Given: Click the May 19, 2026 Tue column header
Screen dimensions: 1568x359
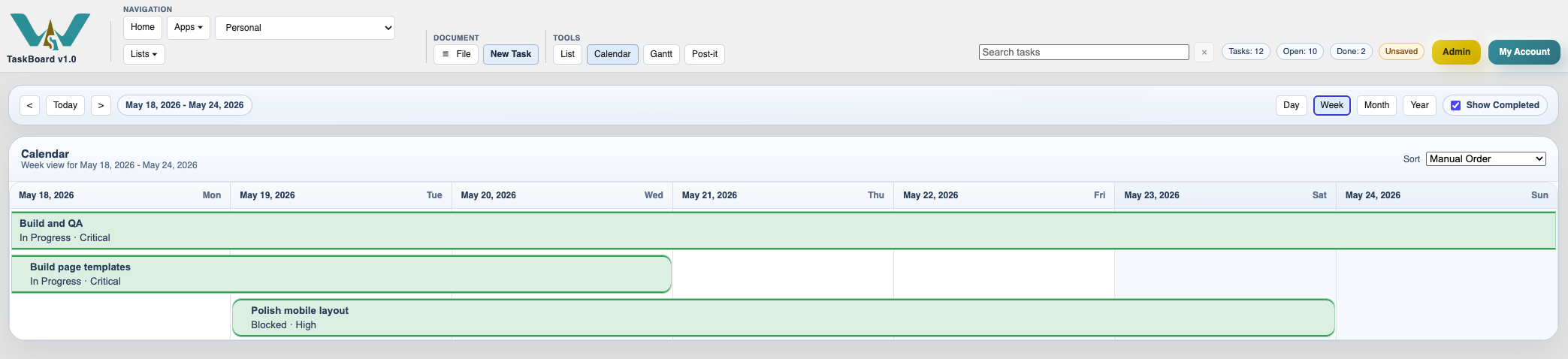Looking at the screenshot, I should pyautogui.click(x=341, y=195).
